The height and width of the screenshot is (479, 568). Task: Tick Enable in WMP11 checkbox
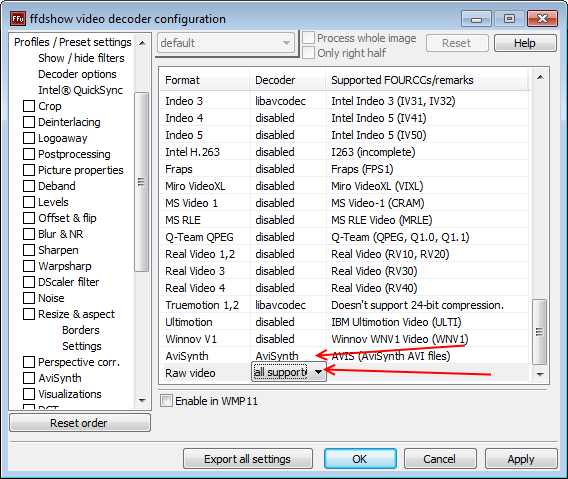(x=166, y=401)
